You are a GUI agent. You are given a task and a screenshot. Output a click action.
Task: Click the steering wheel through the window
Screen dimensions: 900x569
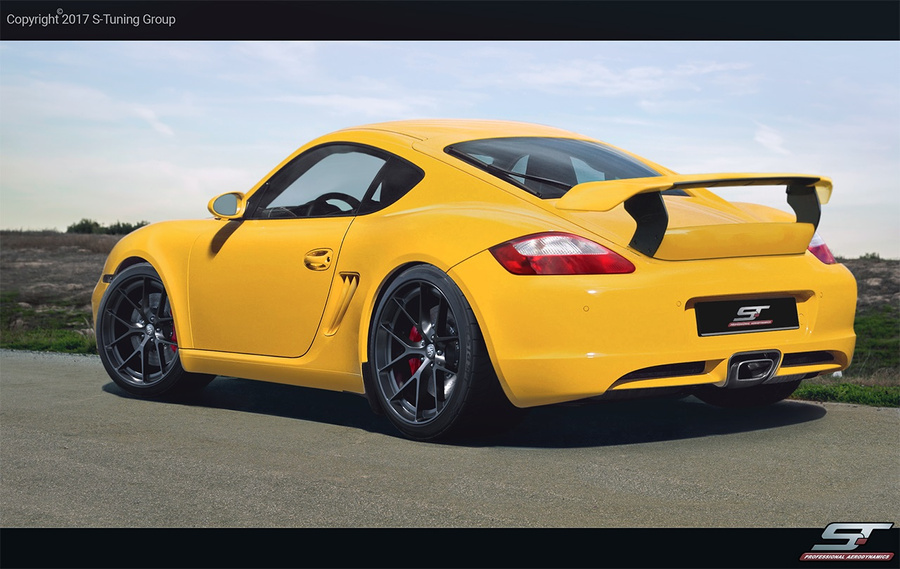(x=329, y=203)
